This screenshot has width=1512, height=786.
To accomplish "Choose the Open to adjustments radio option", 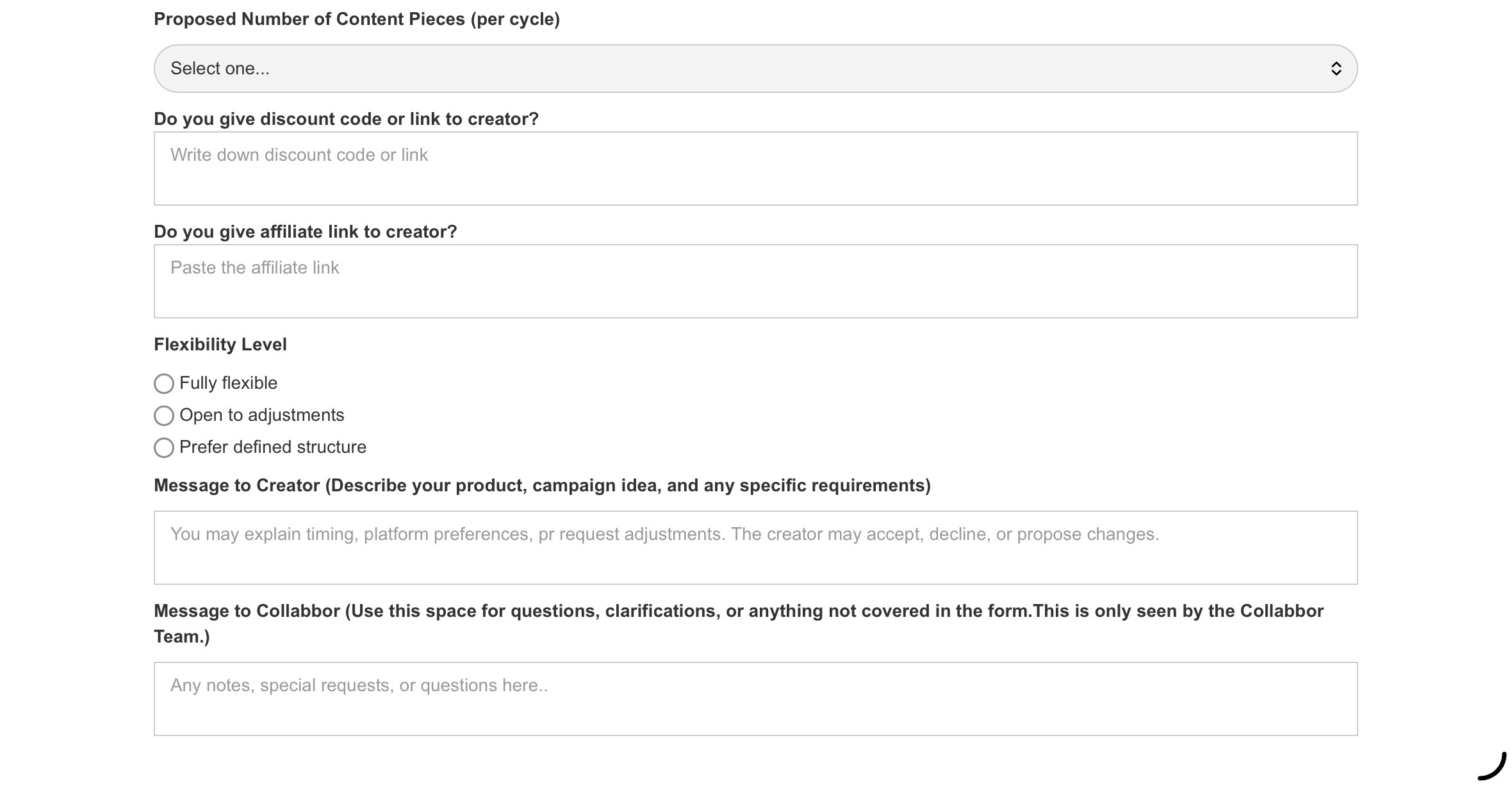I will 164,416.
